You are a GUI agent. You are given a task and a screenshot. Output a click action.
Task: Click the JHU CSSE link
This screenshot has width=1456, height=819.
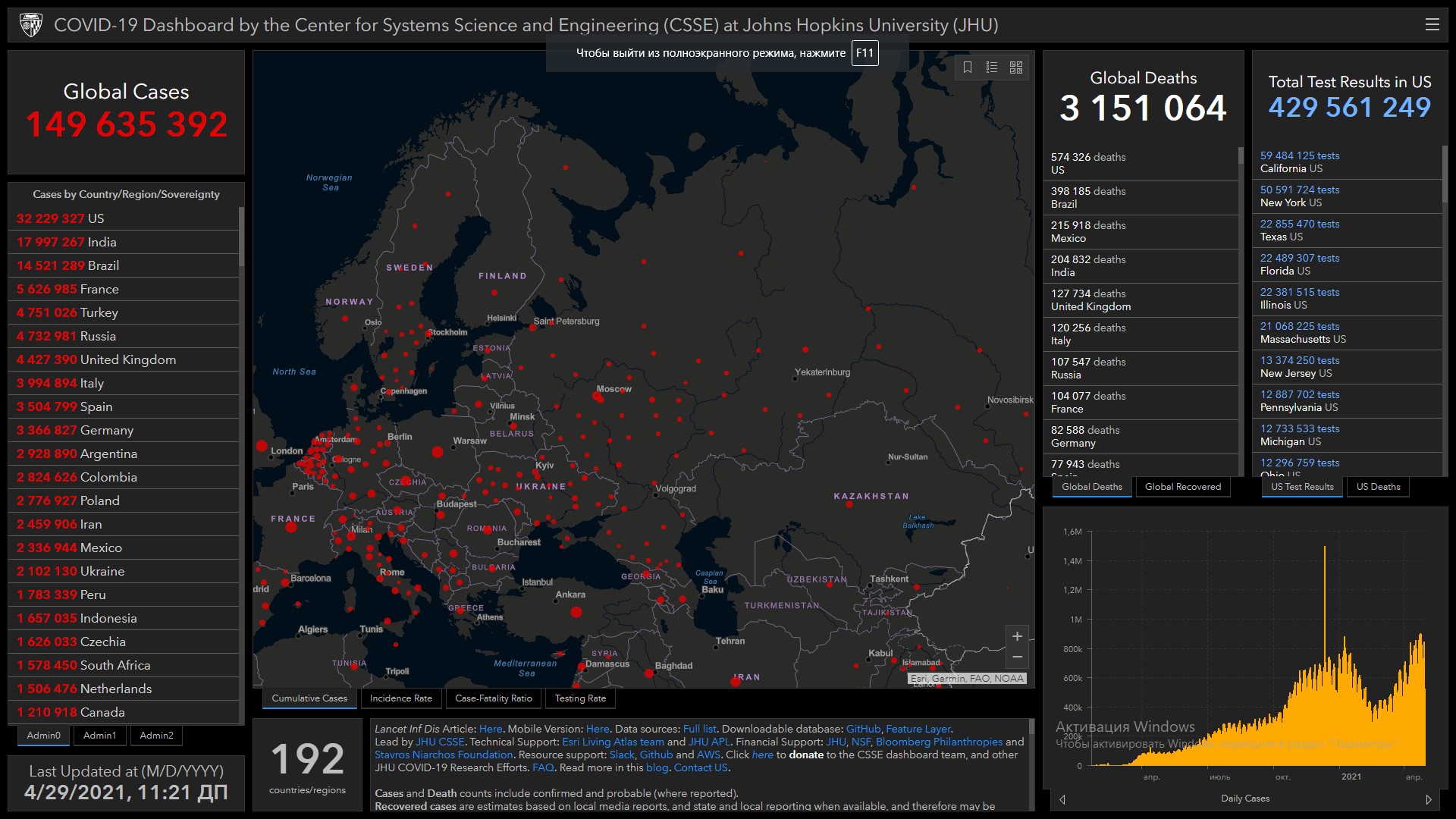pos(440,742)
